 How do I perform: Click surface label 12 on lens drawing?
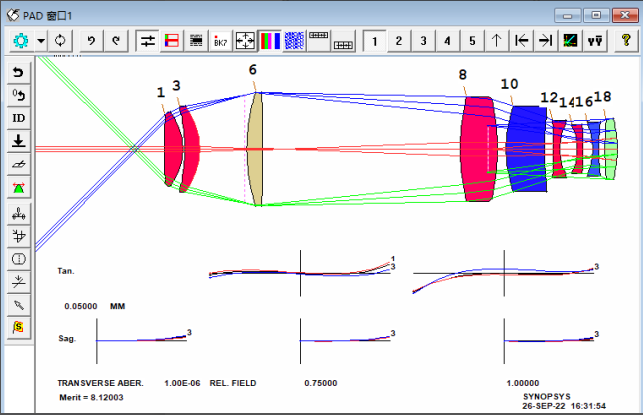[x=549, y=98]
